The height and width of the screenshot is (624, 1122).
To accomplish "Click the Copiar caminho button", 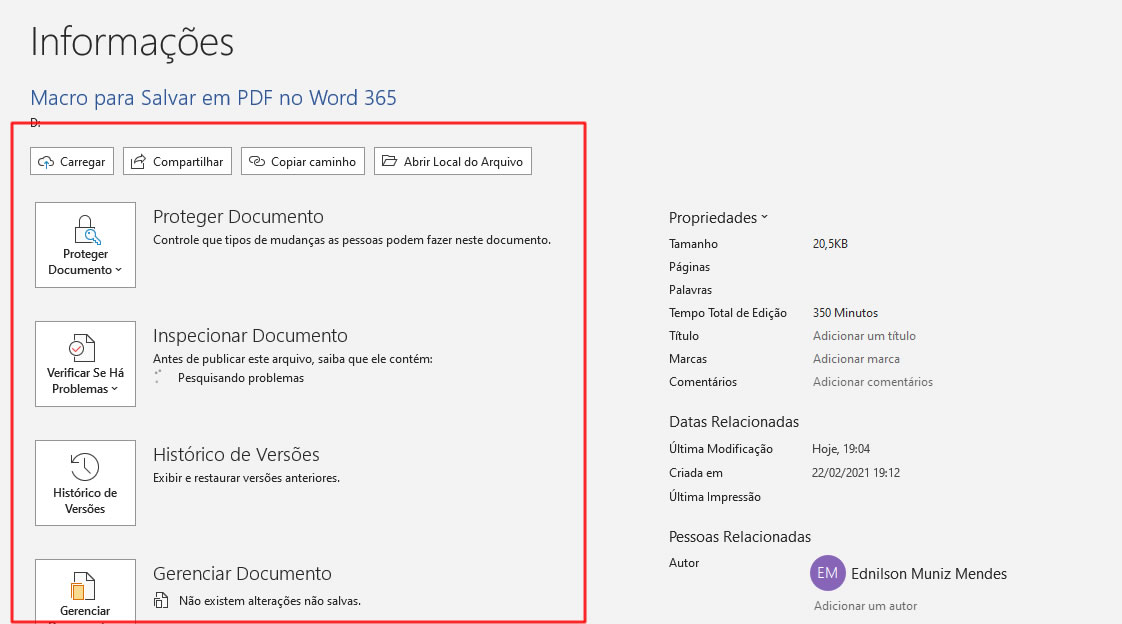I will (303, 161).
